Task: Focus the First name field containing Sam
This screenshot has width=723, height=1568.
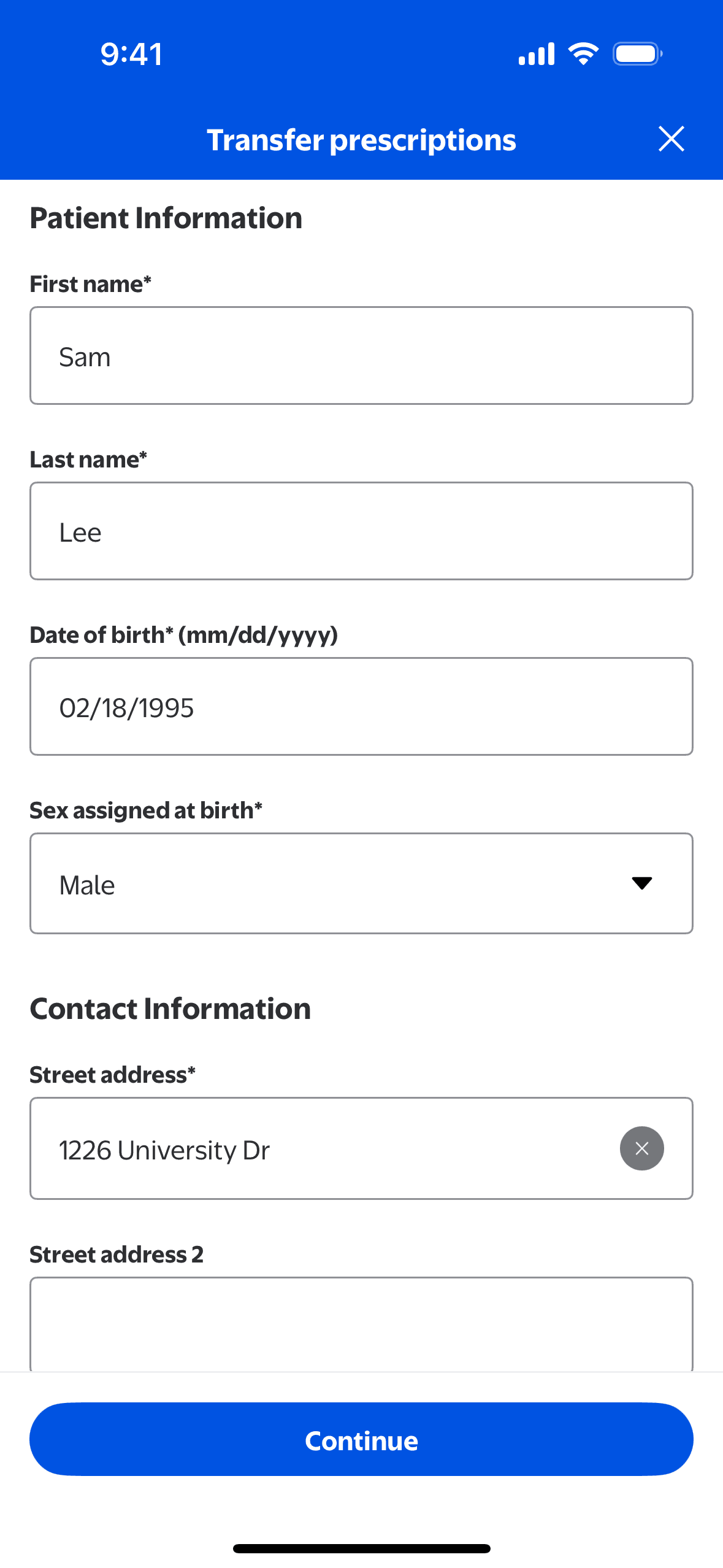Action: click(x=361, y=356)
